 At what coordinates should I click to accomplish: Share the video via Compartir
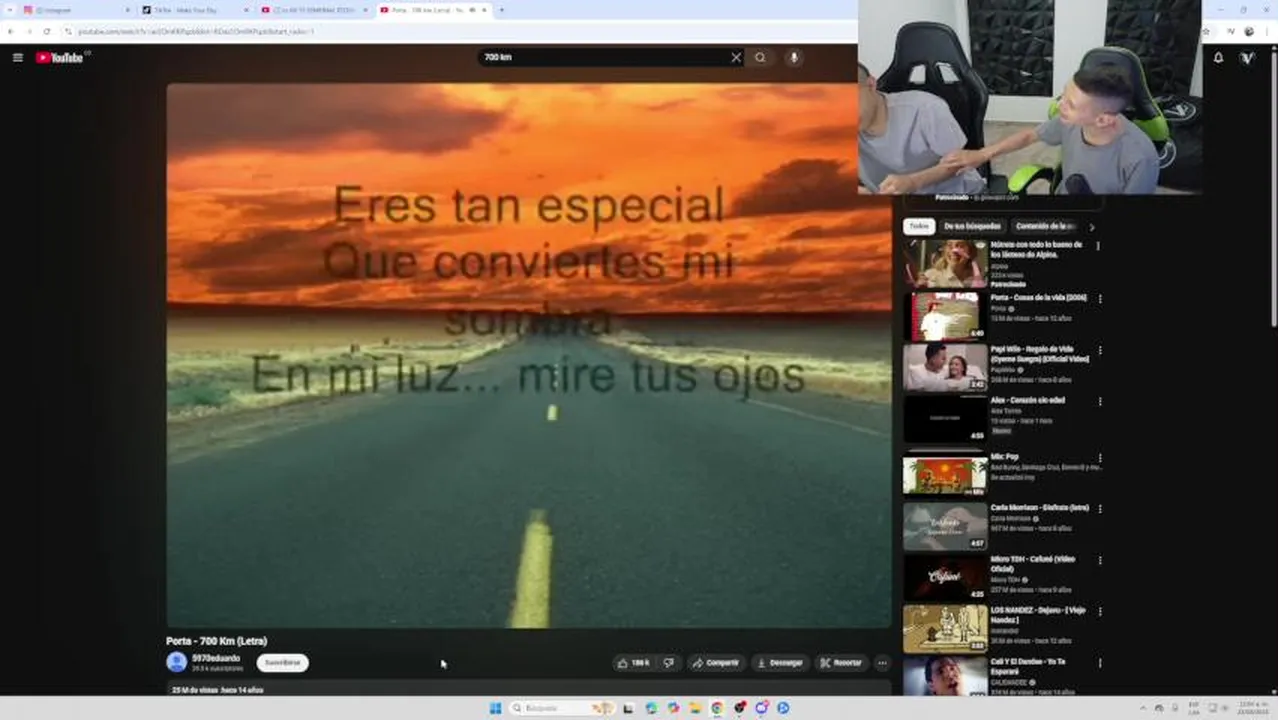coord(716,662)
